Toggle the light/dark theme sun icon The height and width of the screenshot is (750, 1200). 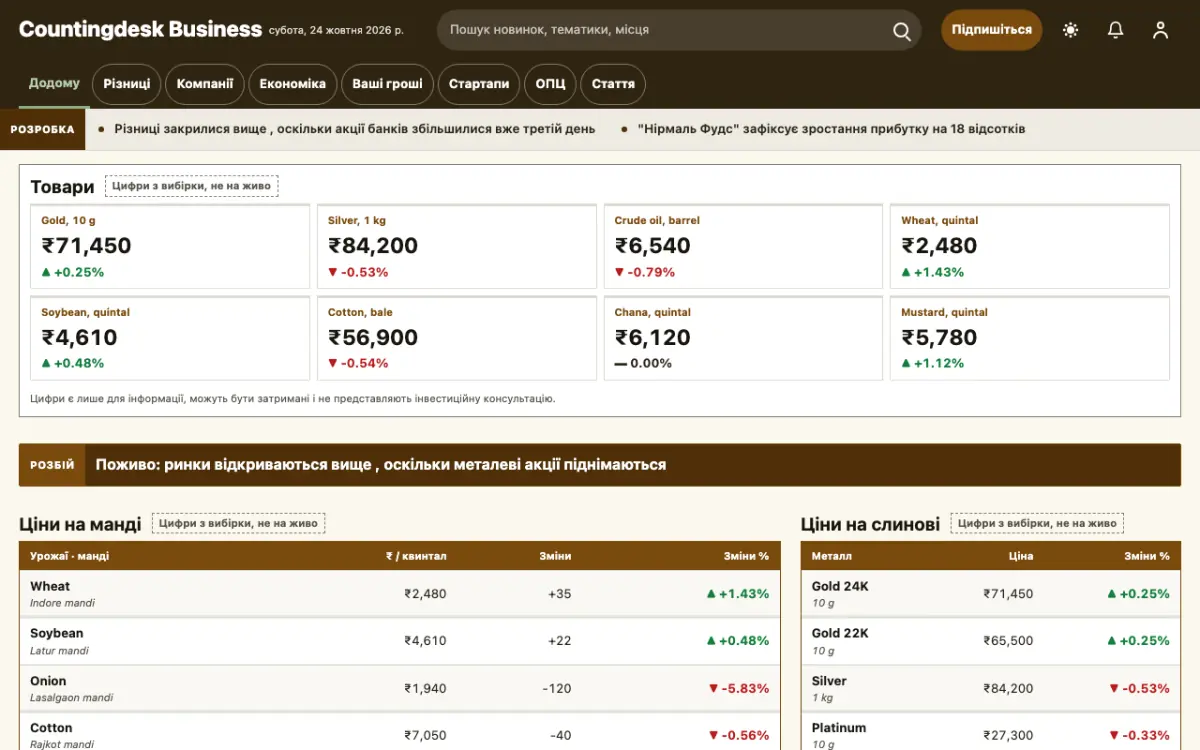[x=1071, y=30]
